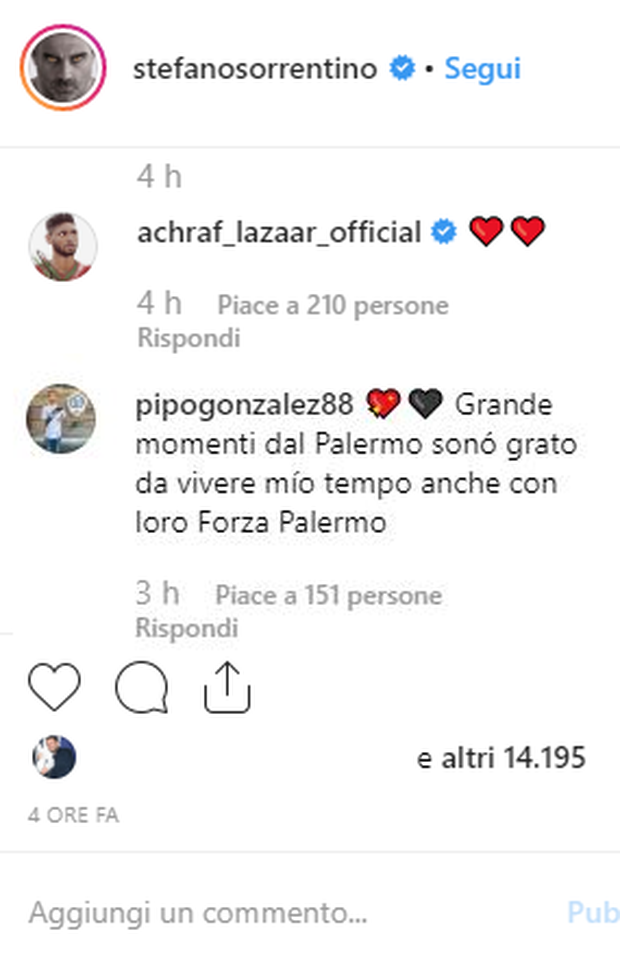Open the liker avatar beside likes count

pyautogui.click(x=54, y=757)
